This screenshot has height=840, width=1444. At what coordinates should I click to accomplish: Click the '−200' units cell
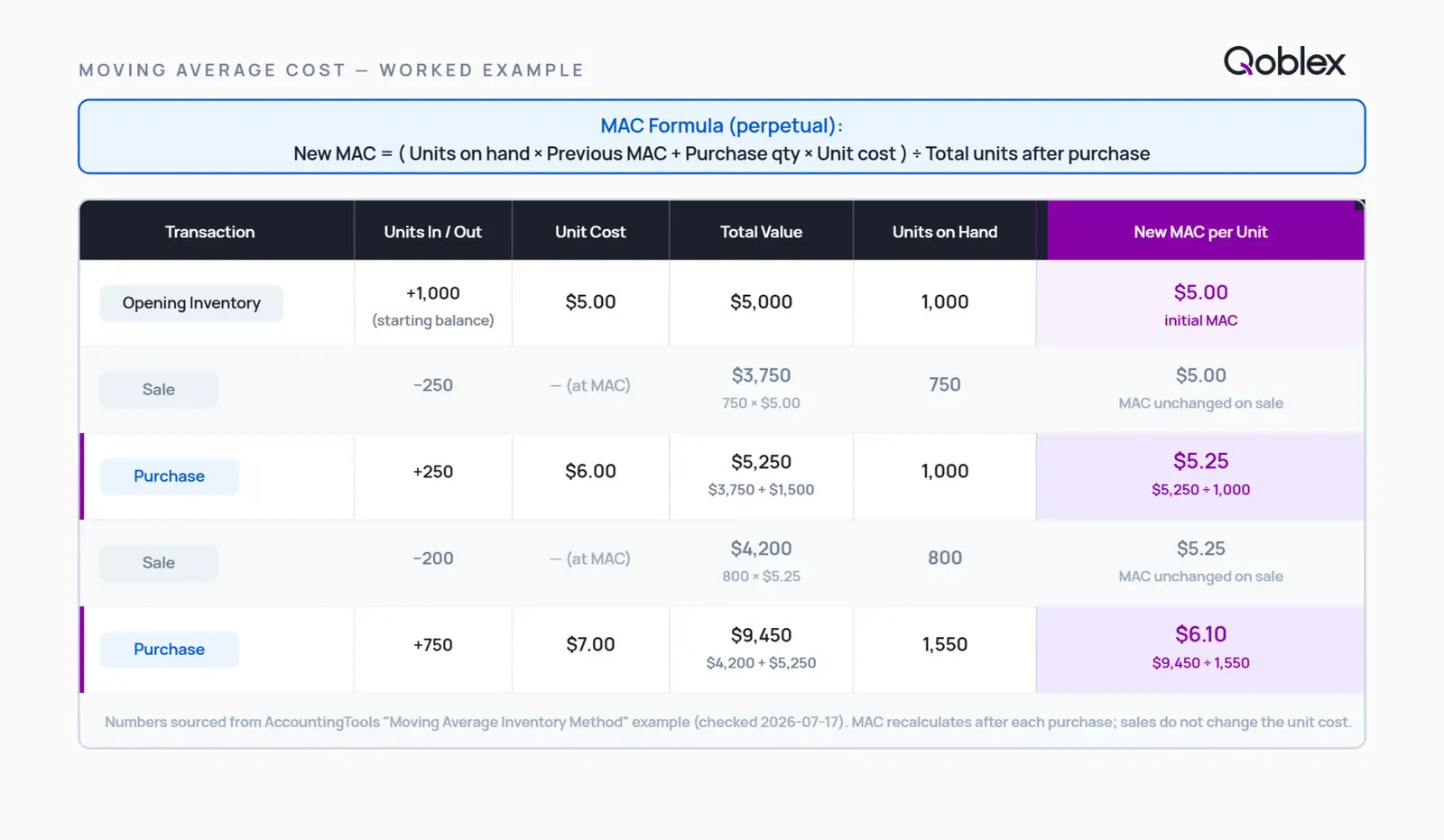tap(433, 558)
